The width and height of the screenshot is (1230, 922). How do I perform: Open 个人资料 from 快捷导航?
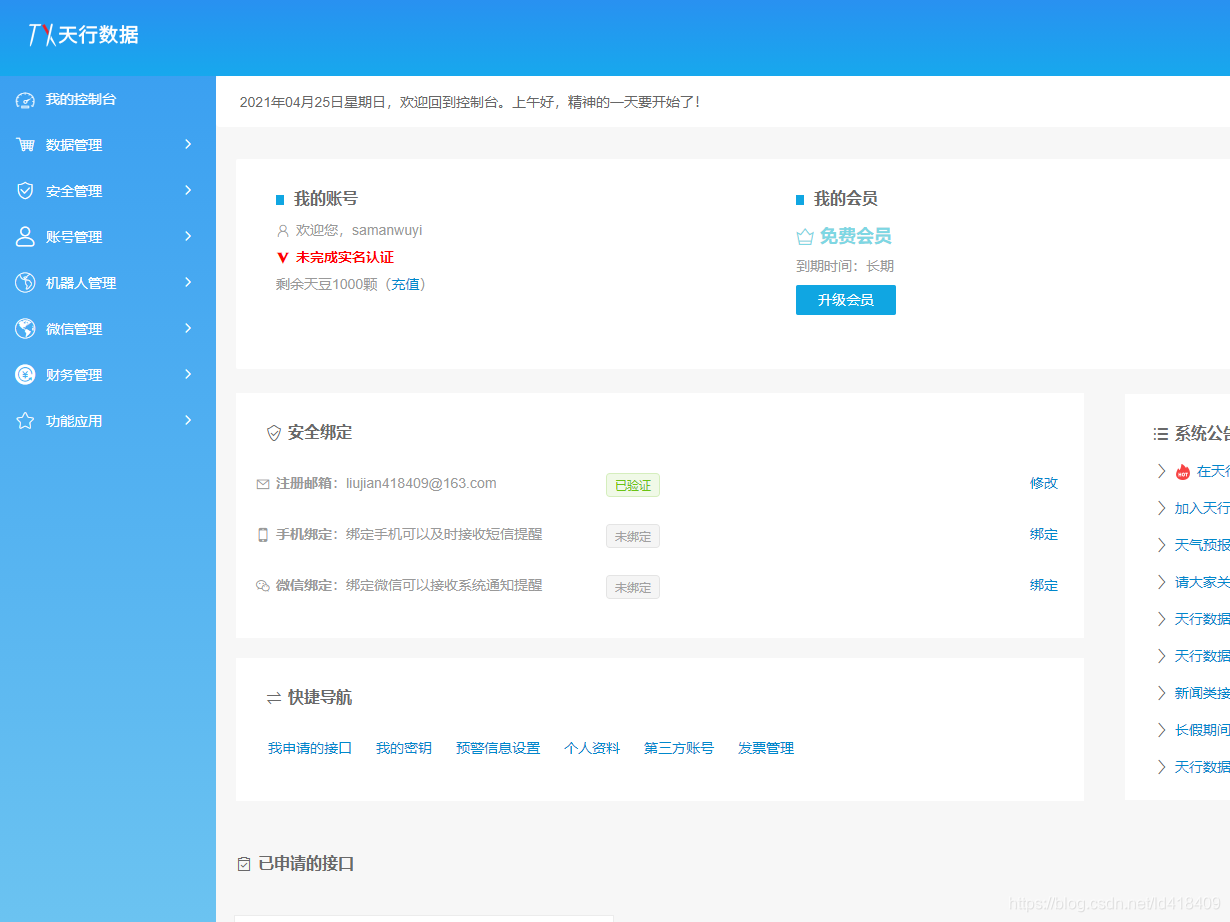[x=592, y=748]
